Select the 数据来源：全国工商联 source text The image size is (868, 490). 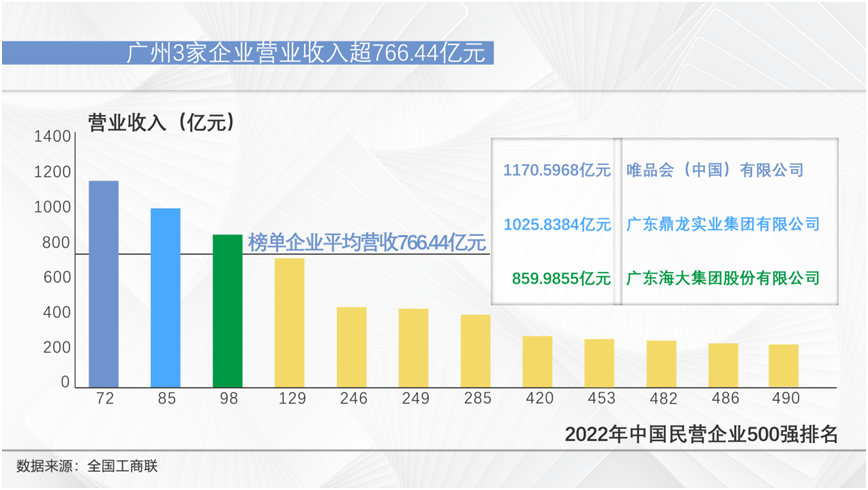pyautogui.click(x=88, y=466)
